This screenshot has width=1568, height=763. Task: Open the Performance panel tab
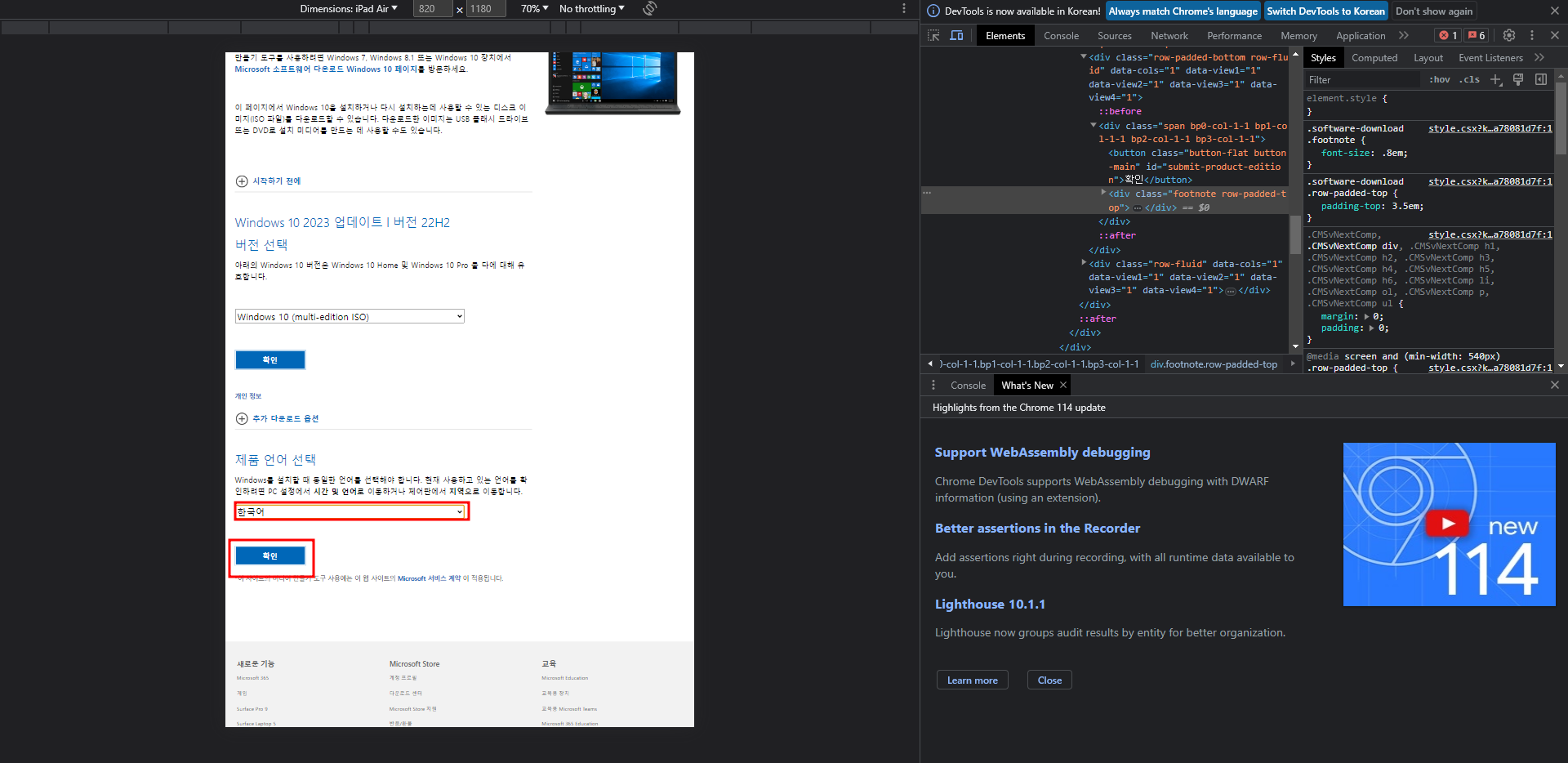click(1234, 35)
